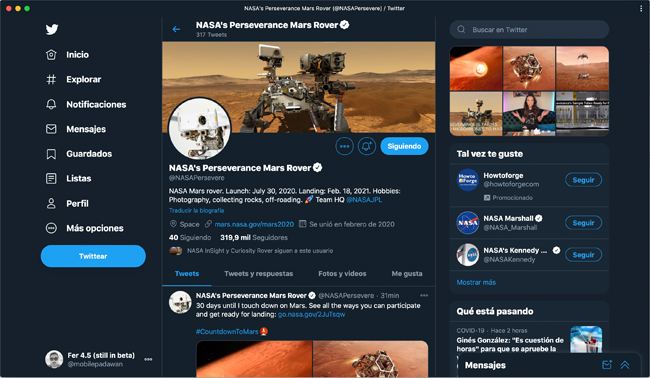650x378 pixels.
Task: Click the Twittear button
Action: [x=93, y=256]
